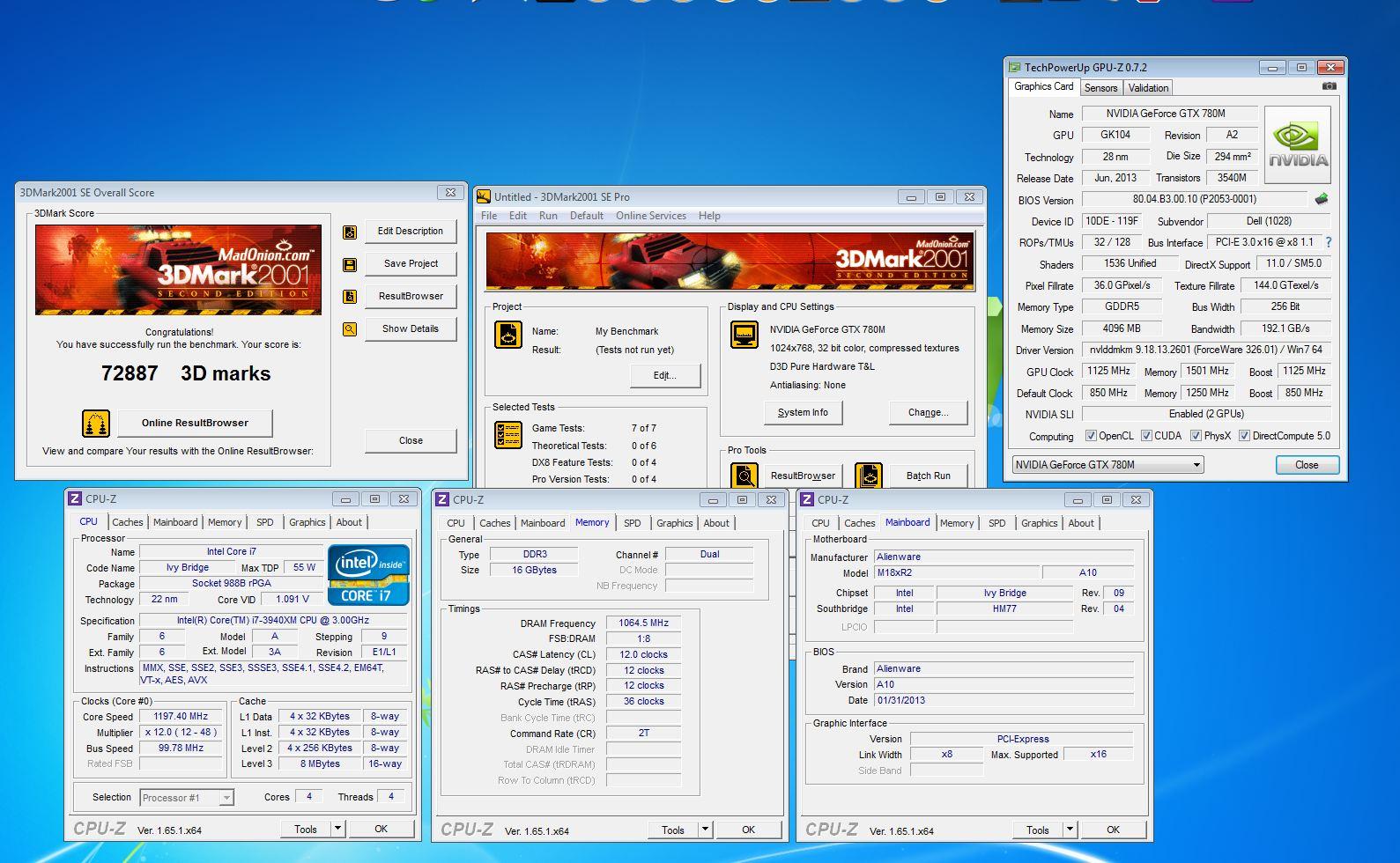Image resolution: width=1400 pixels, height=863 pixels.
Task: Click the Online ResultBrowser trophy icon
Action: [96, 424]
